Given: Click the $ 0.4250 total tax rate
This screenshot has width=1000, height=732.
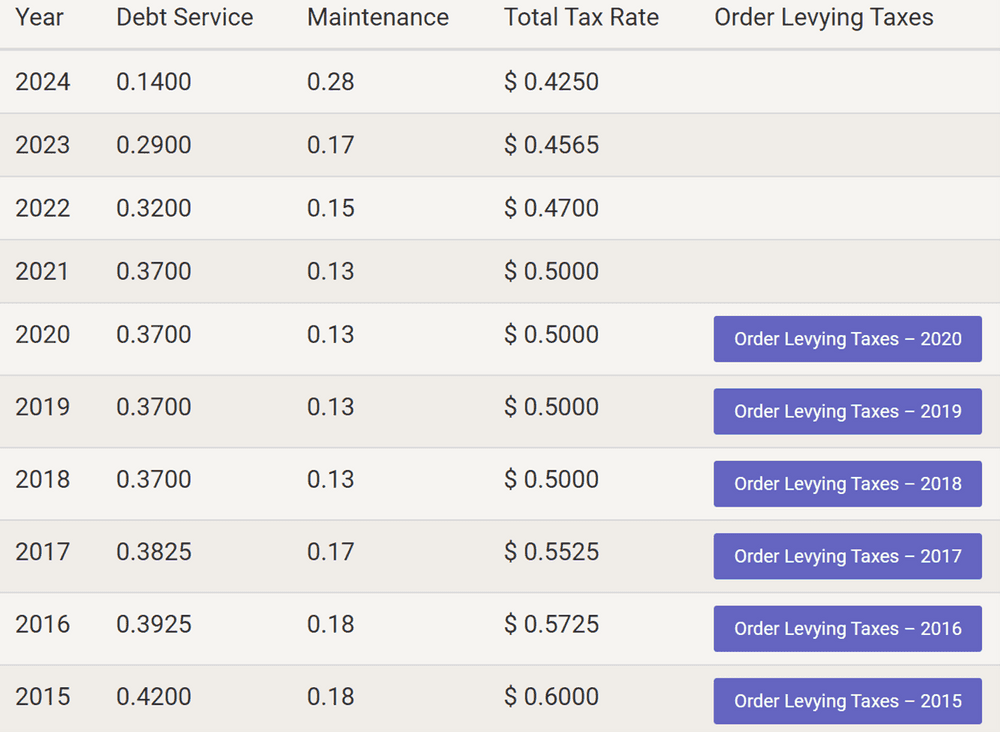Looking at the screenshot, I should click(x=551, y=82).
